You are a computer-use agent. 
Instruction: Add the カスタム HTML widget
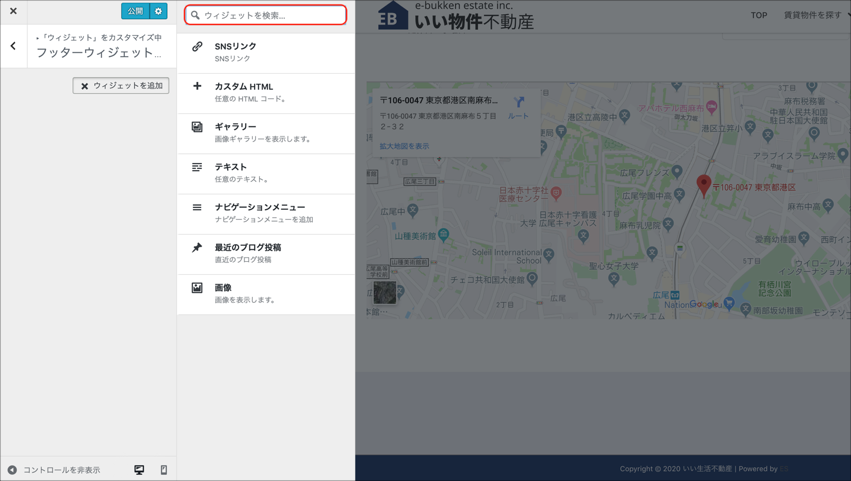click(x=265, y=92)
